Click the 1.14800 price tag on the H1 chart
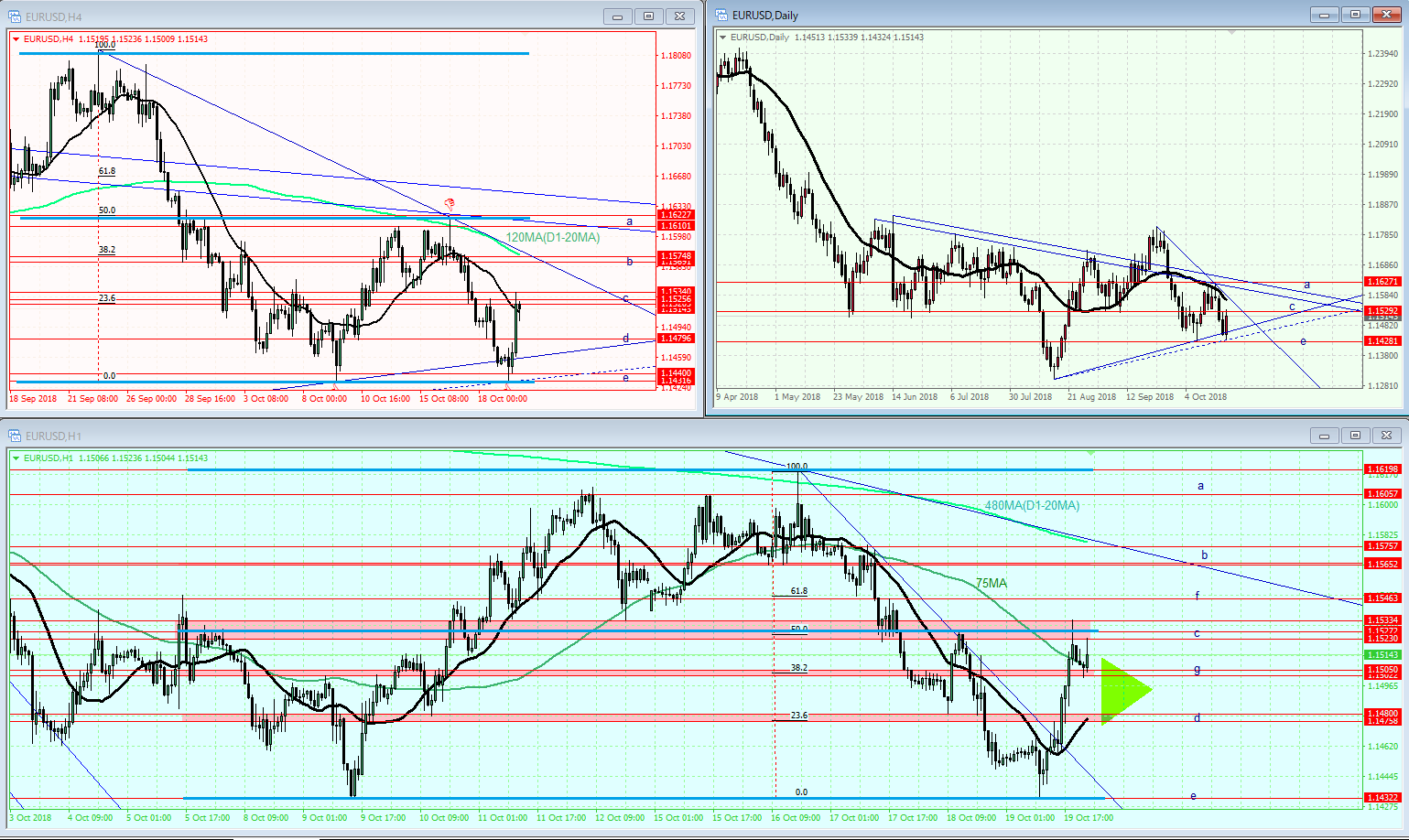This screenshot has width=1409, height=840. 1382,714
